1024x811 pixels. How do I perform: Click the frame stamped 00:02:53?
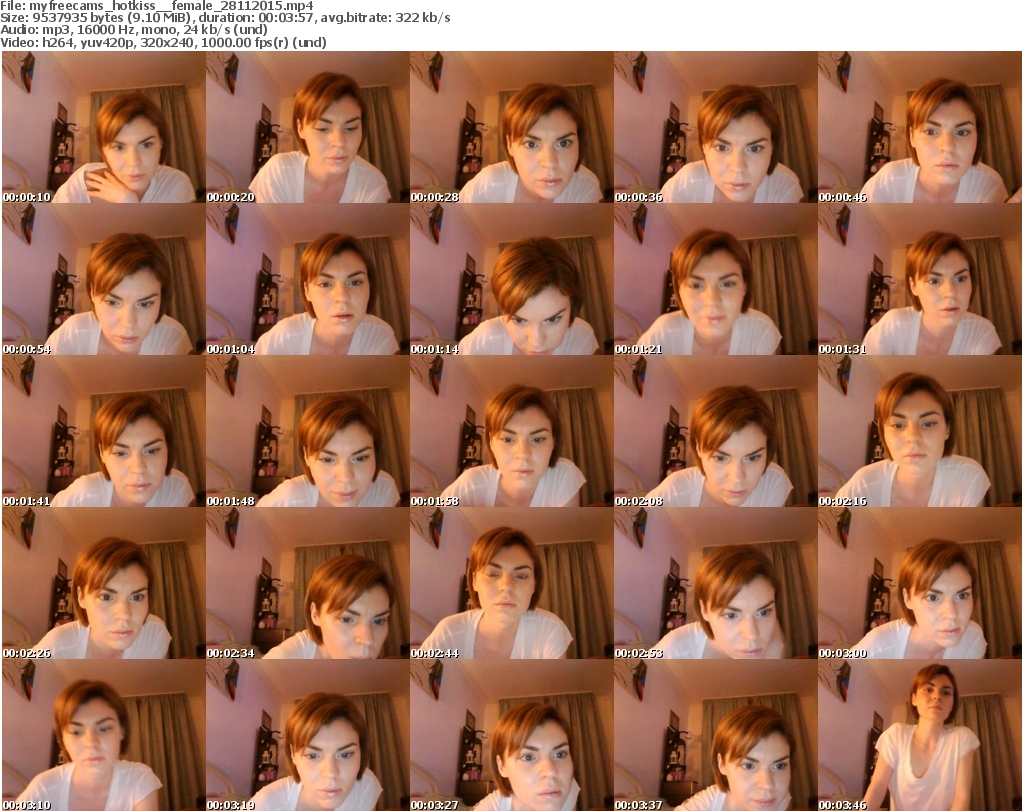pyautogui.click(x=716, y=584)
